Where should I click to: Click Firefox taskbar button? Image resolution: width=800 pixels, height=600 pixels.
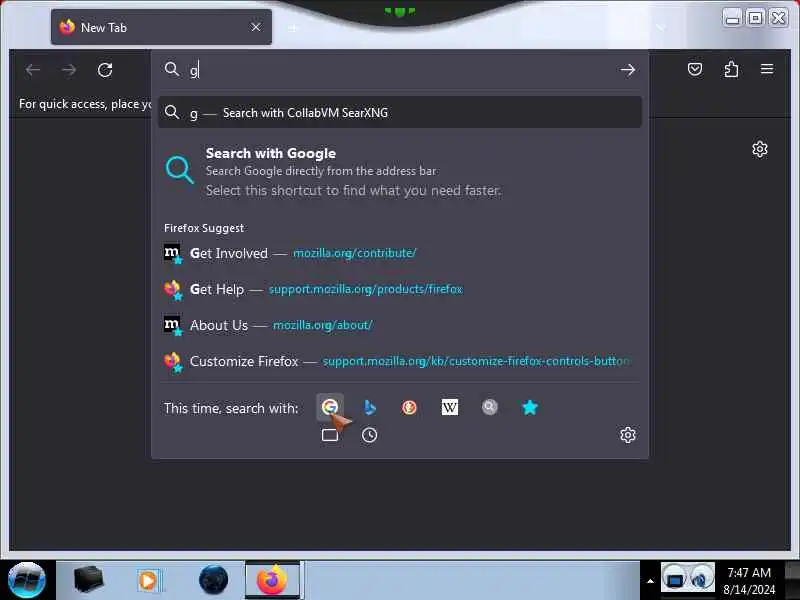(x=273, y=580)
